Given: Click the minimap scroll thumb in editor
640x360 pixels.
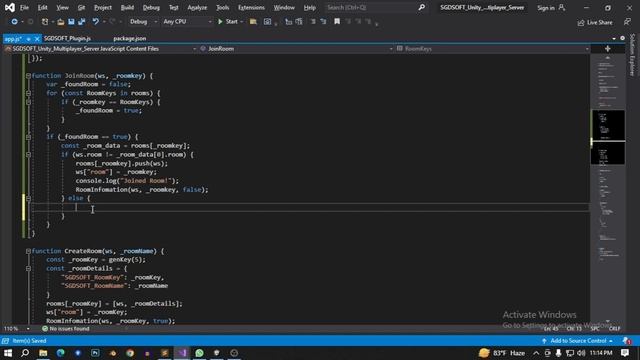Looking at the screenshot, I should (x=608, y=137).
